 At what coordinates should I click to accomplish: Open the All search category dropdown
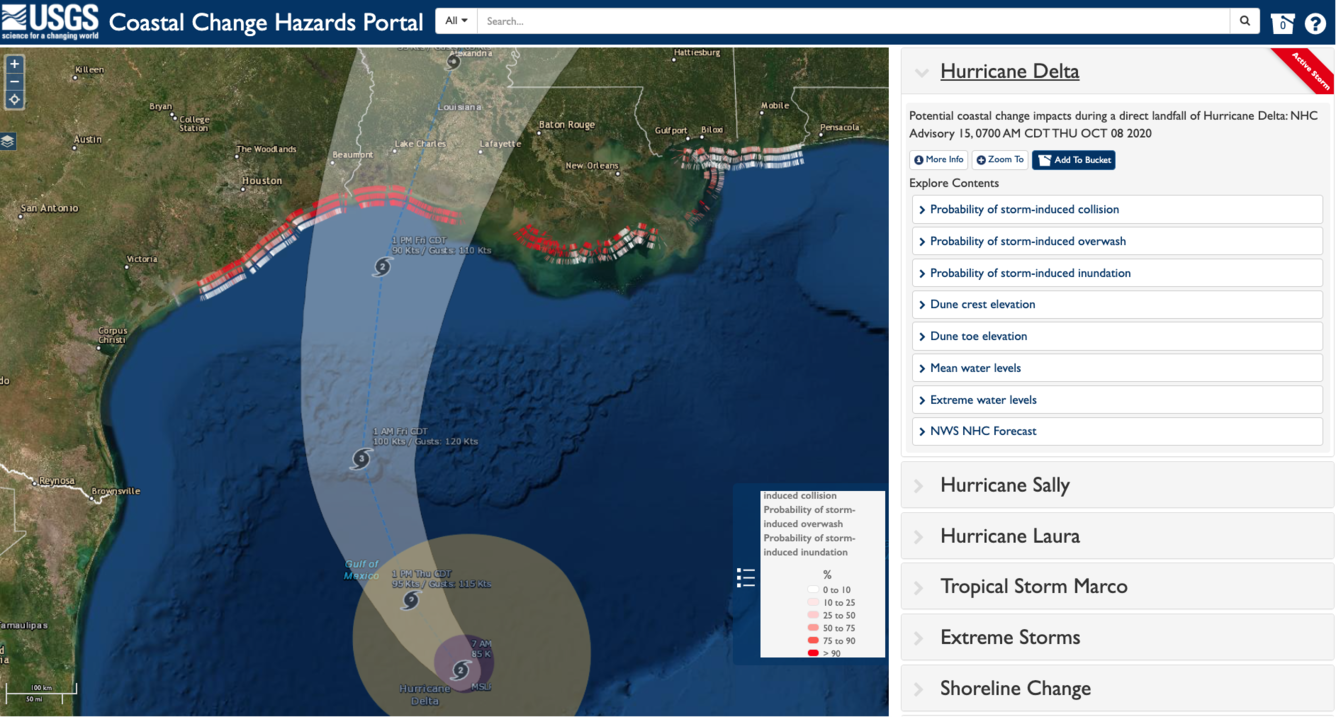pos(457,21)
